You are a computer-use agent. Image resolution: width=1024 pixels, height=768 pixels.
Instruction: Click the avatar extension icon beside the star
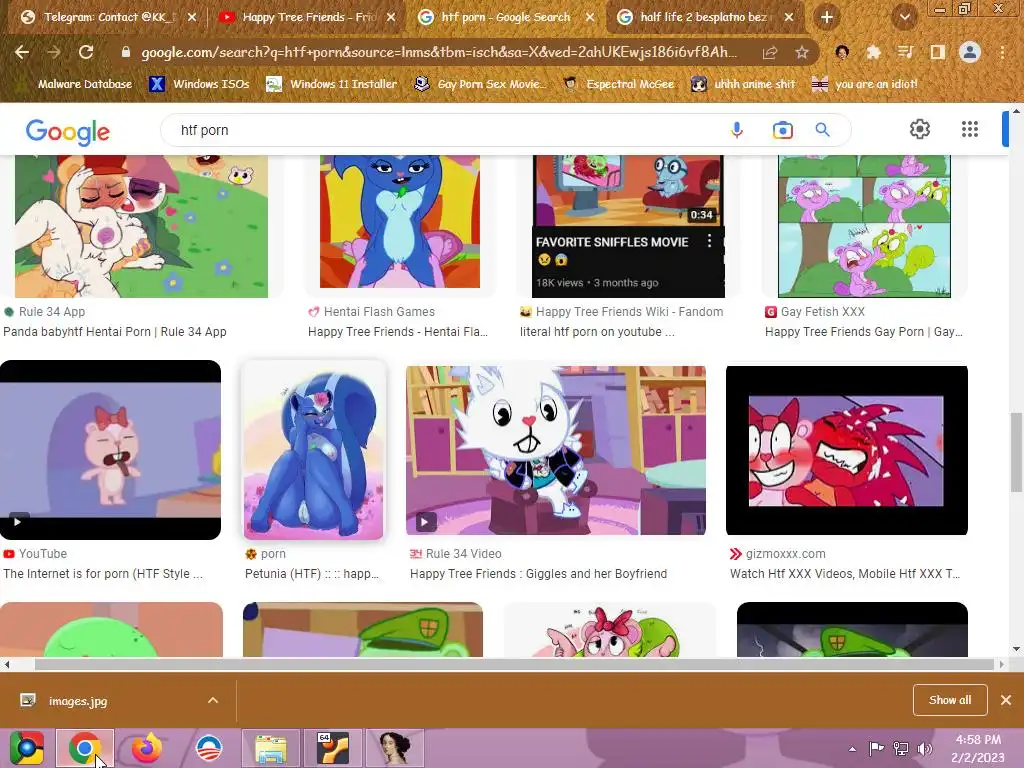[842, 52]
